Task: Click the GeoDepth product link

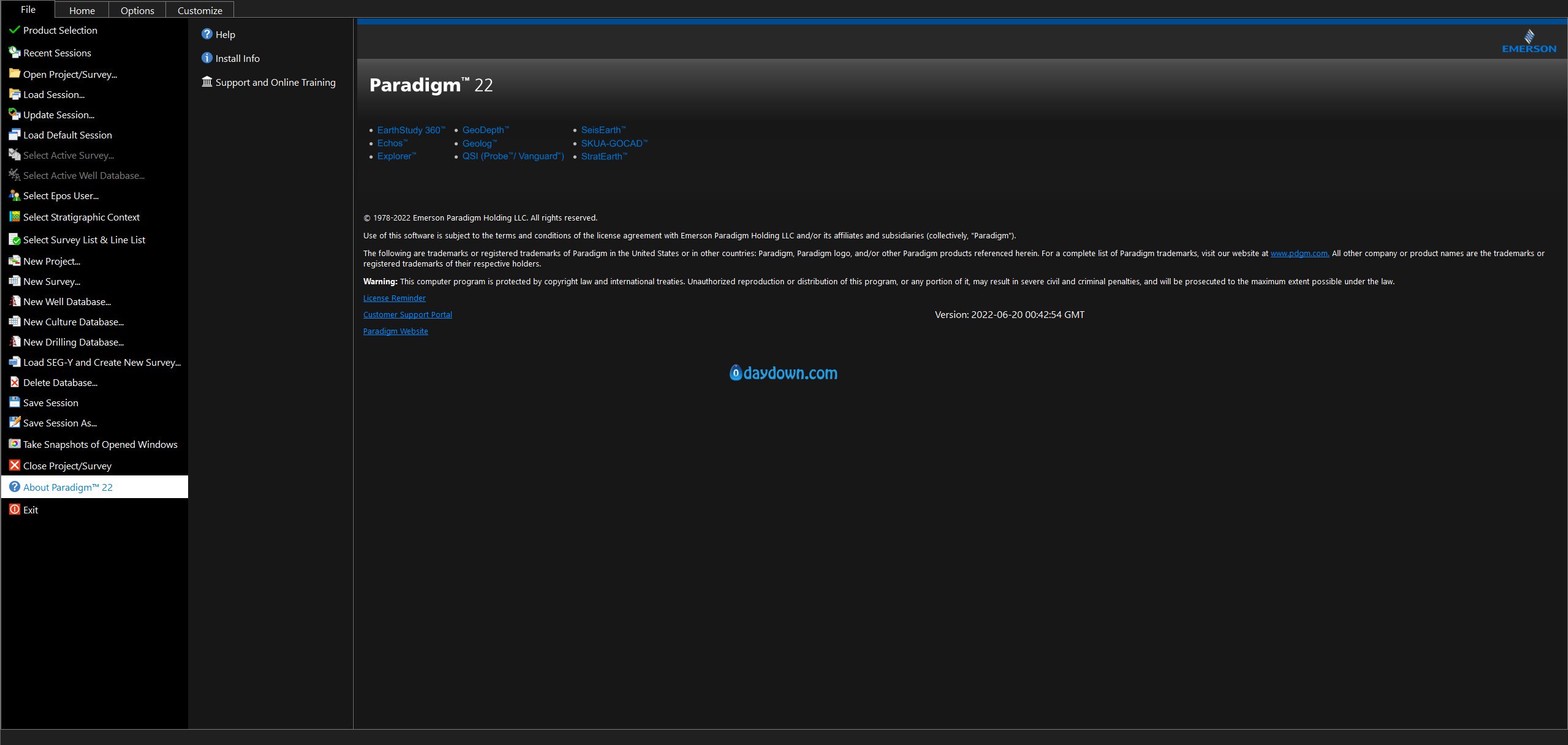Action: [x=485, y=130]
